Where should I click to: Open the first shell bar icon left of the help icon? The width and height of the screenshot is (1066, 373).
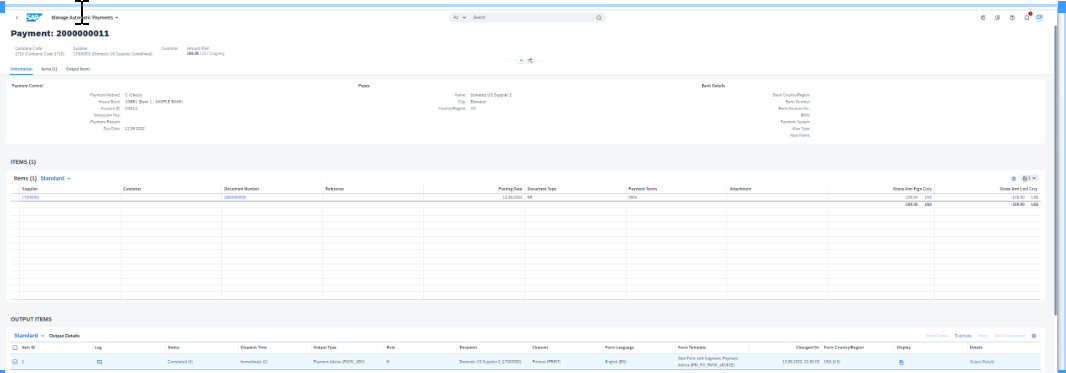[x=997, y=18]
